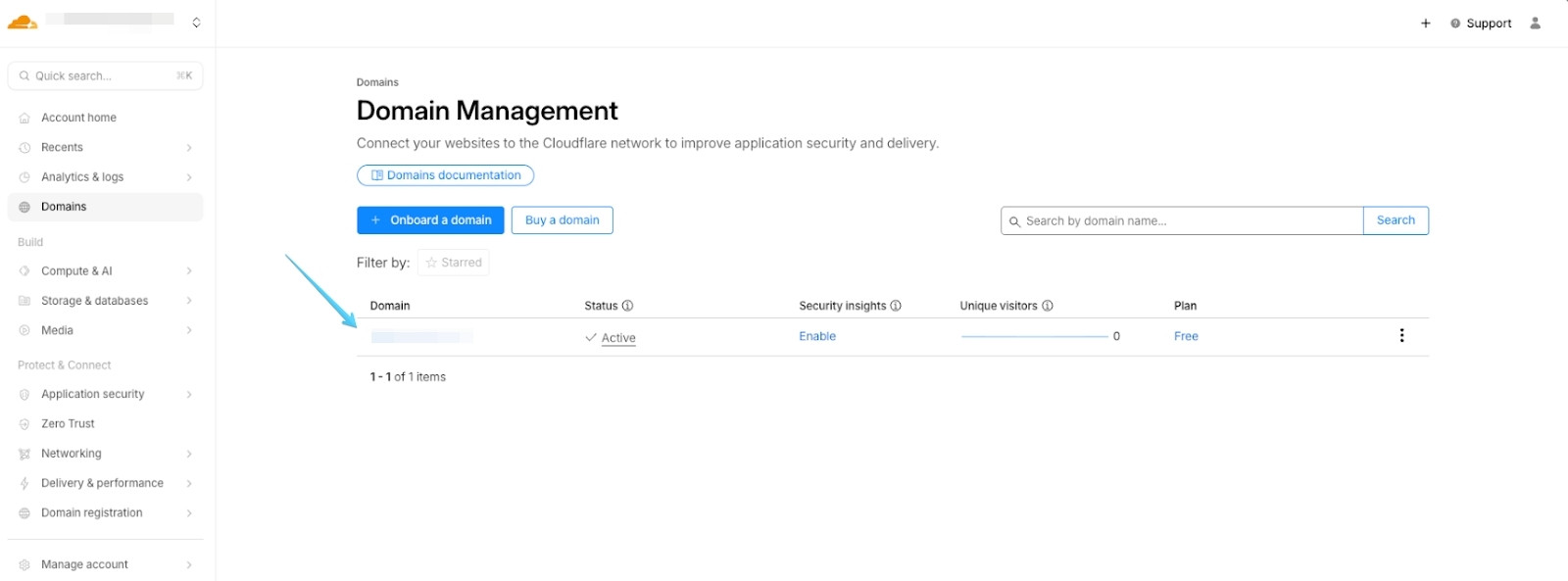Click the Media play icon

coord(24,330)
